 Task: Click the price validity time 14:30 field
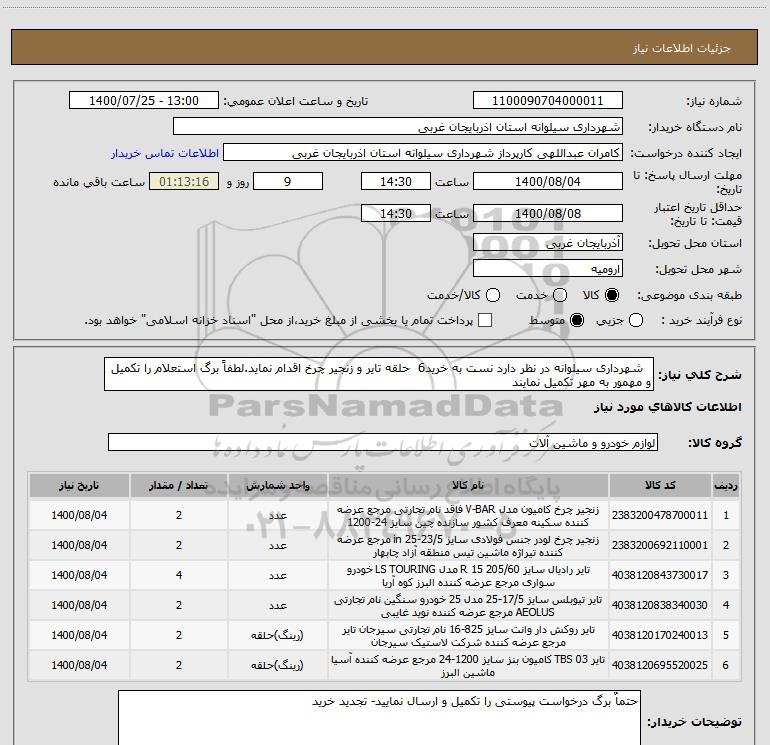pos(396,213)
